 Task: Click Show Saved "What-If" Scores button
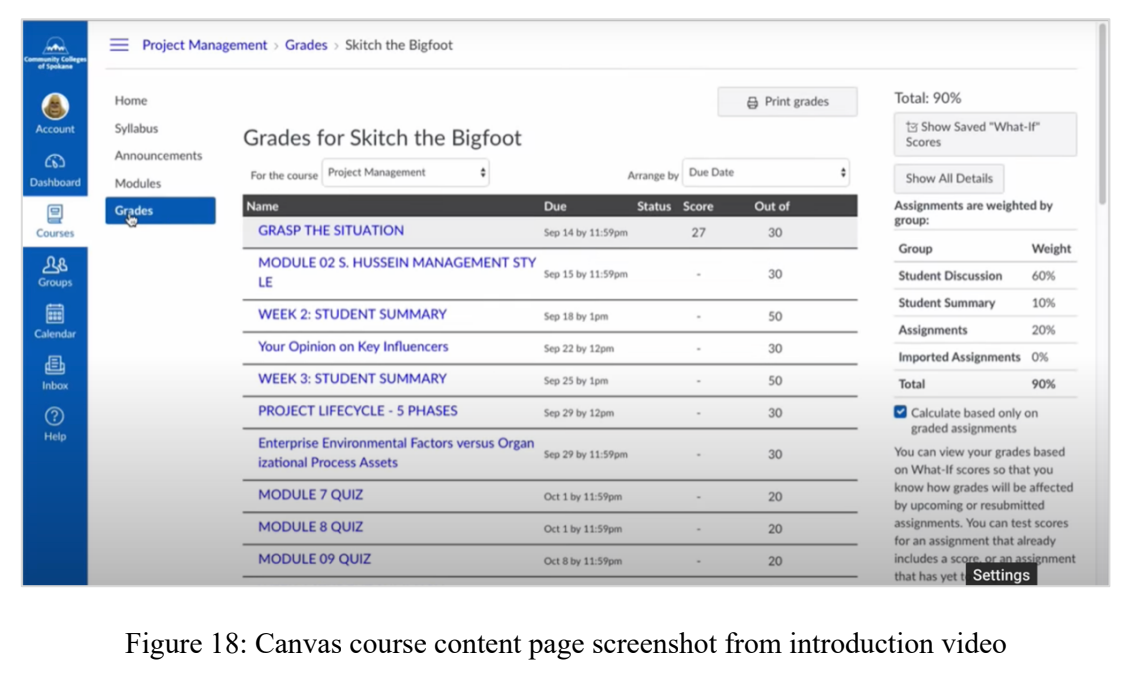tap(985, 134)
